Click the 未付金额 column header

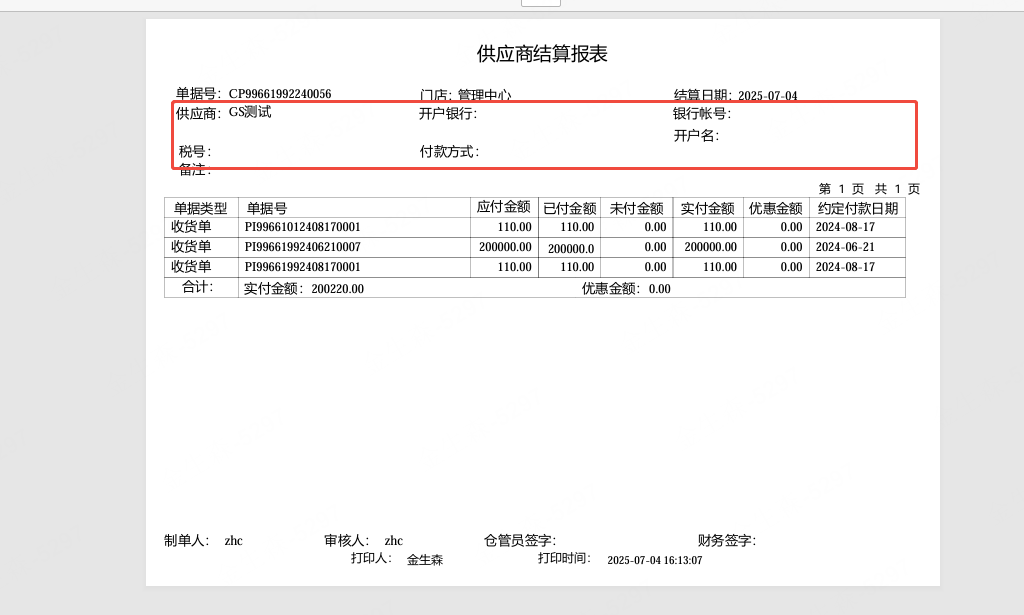click(637, 208)
